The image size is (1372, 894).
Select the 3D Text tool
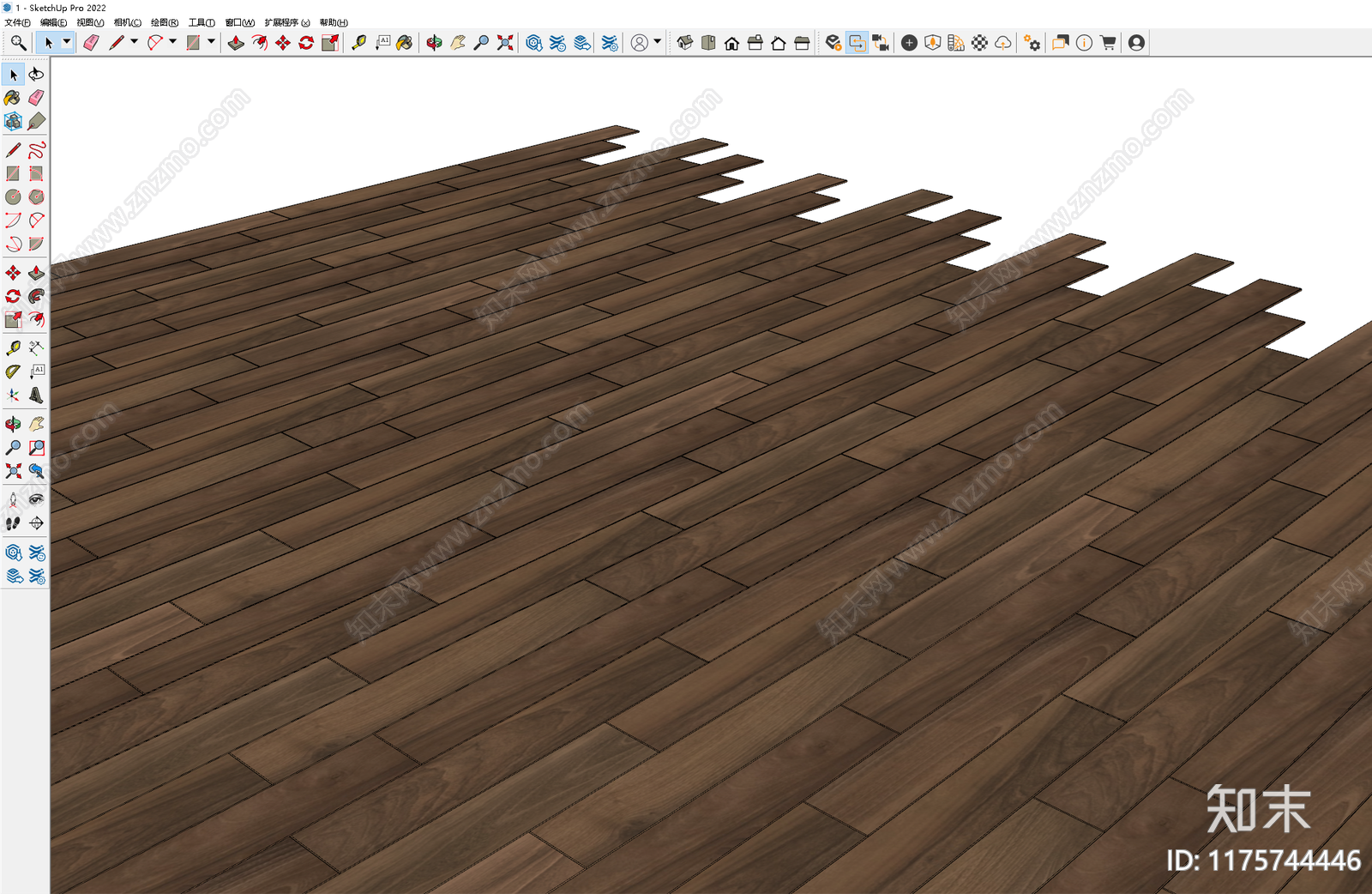(x=36, y=395)
